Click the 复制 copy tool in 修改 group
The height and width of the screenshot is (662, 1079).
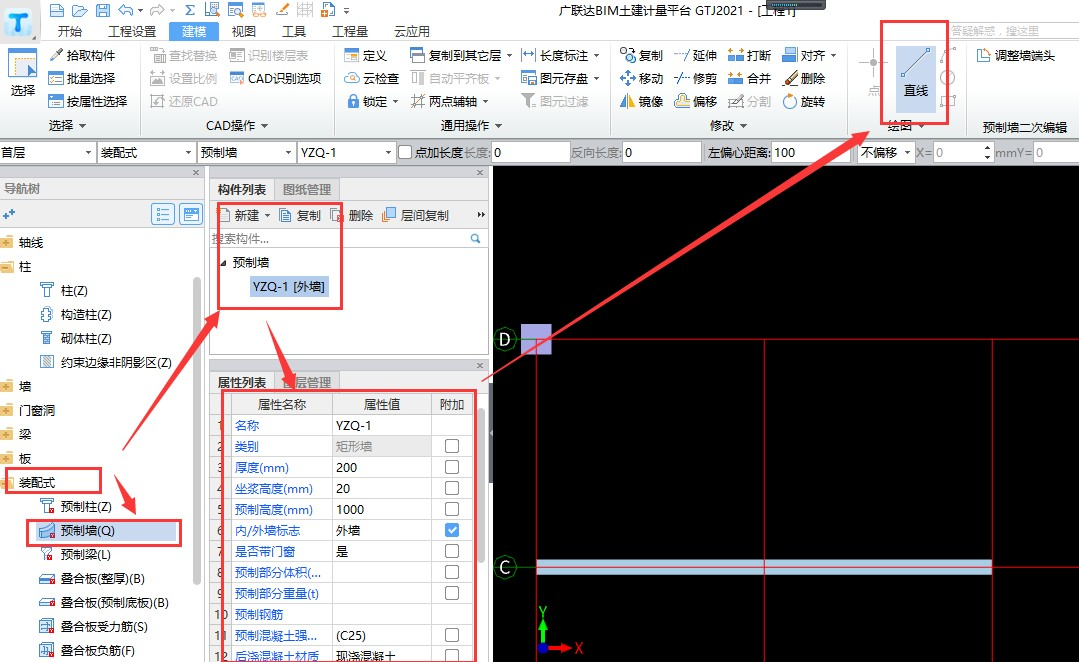tap(641, 55)
